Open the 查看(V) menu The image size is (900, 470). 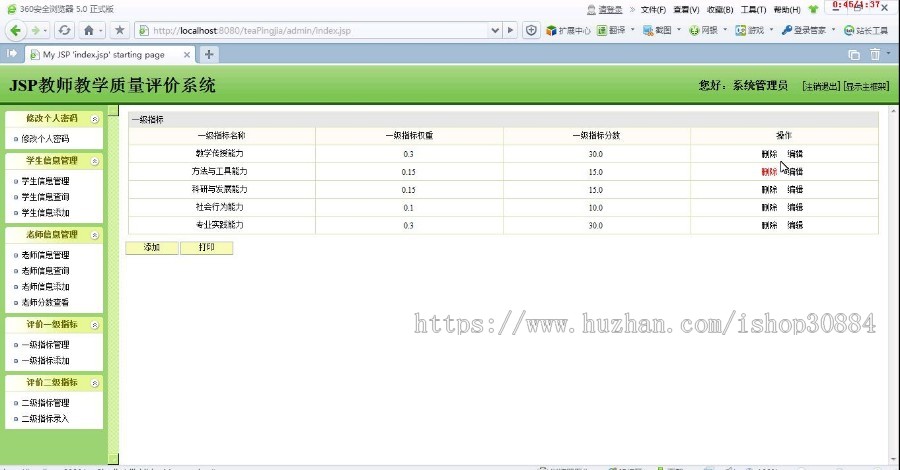click(x=686, y=10)
